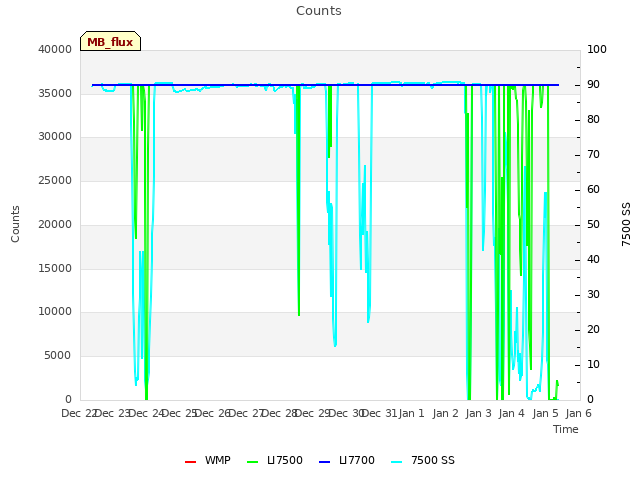
Task: Click the Jan 5 date tick label
Action: click(545, 413)
